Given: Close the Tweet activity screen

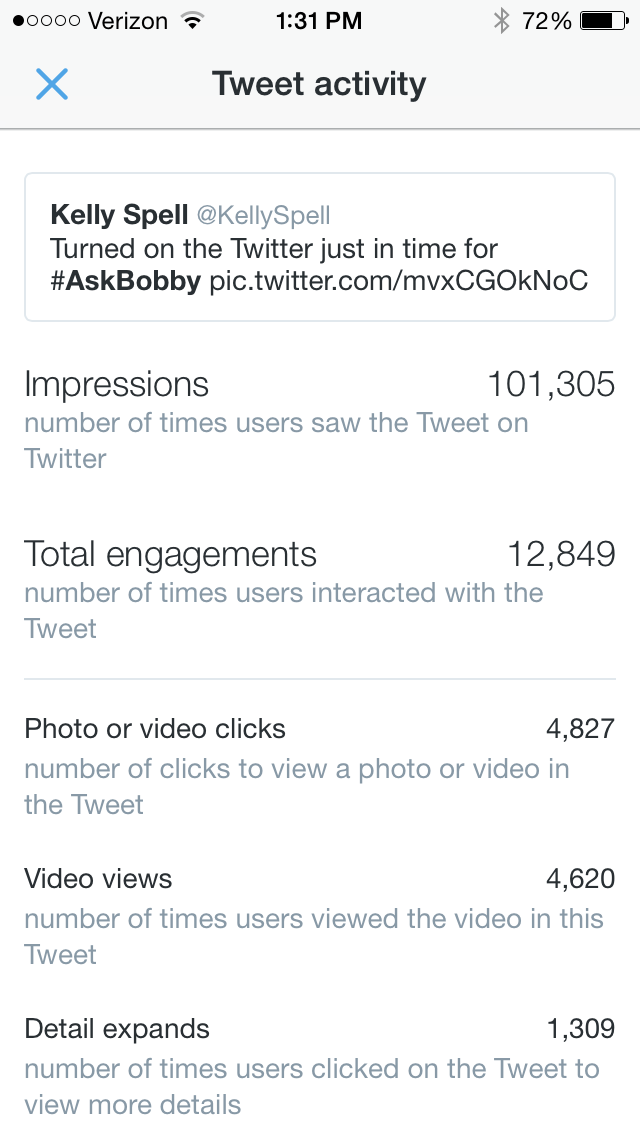Looking at the screenshot, I should pyautogui.click(x=52, y=84).
